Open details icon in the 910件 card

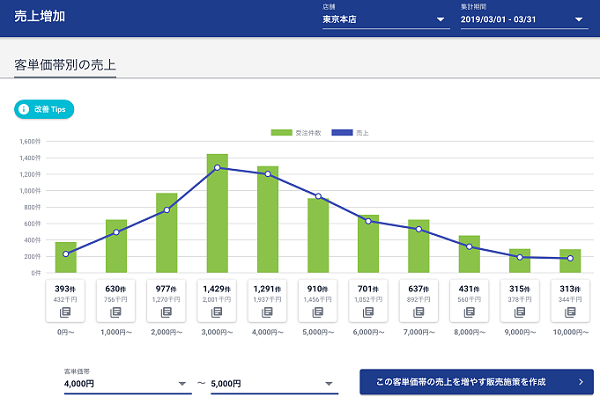(318, 313)
